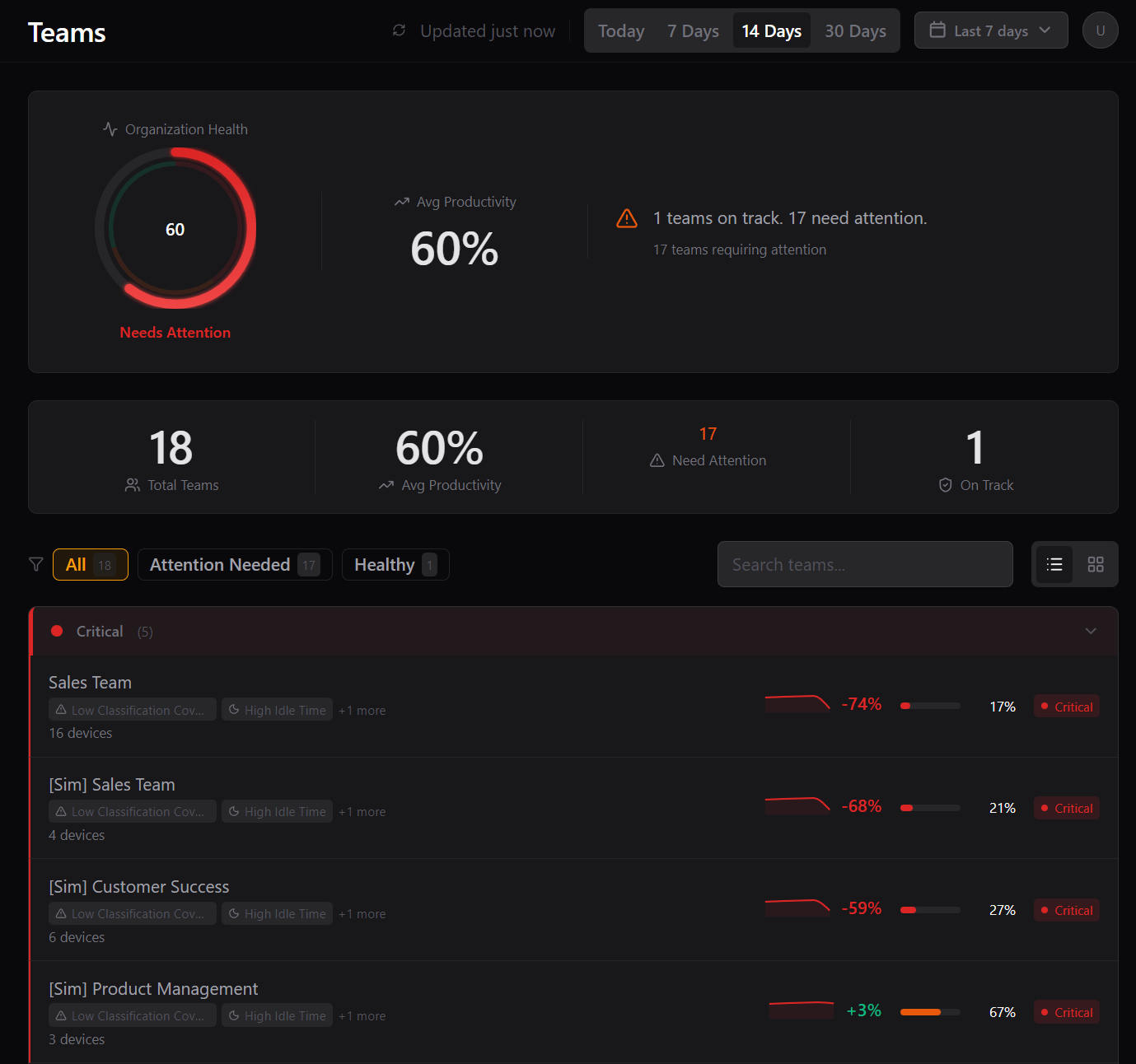Click the Search teams input field
This screenshot has height=1064, width=1136.
pos(864,564)
